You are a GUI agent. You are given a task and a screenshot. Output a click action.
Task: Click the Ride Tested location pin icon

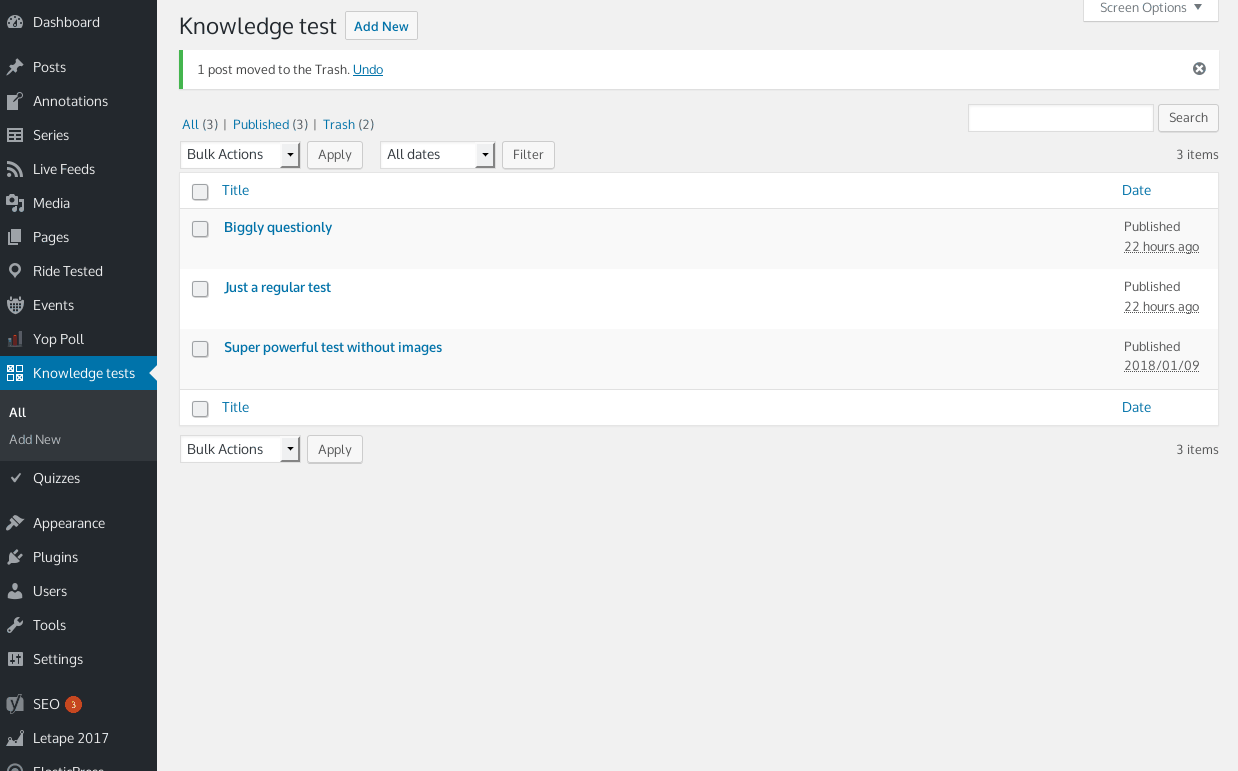pyautogui.click(x=15, y=271)
